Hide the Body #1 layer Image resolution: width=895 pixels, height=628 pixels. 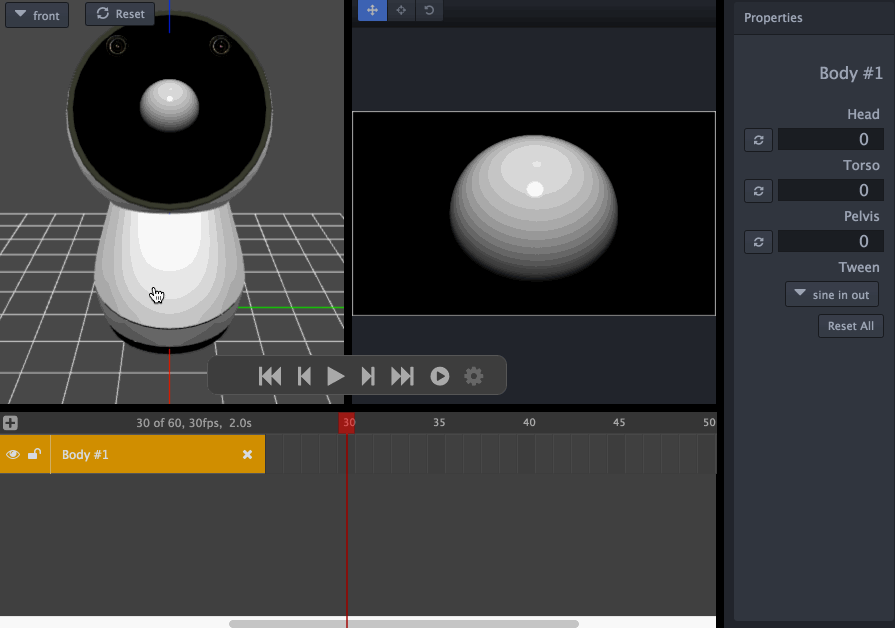coord(13,454)
